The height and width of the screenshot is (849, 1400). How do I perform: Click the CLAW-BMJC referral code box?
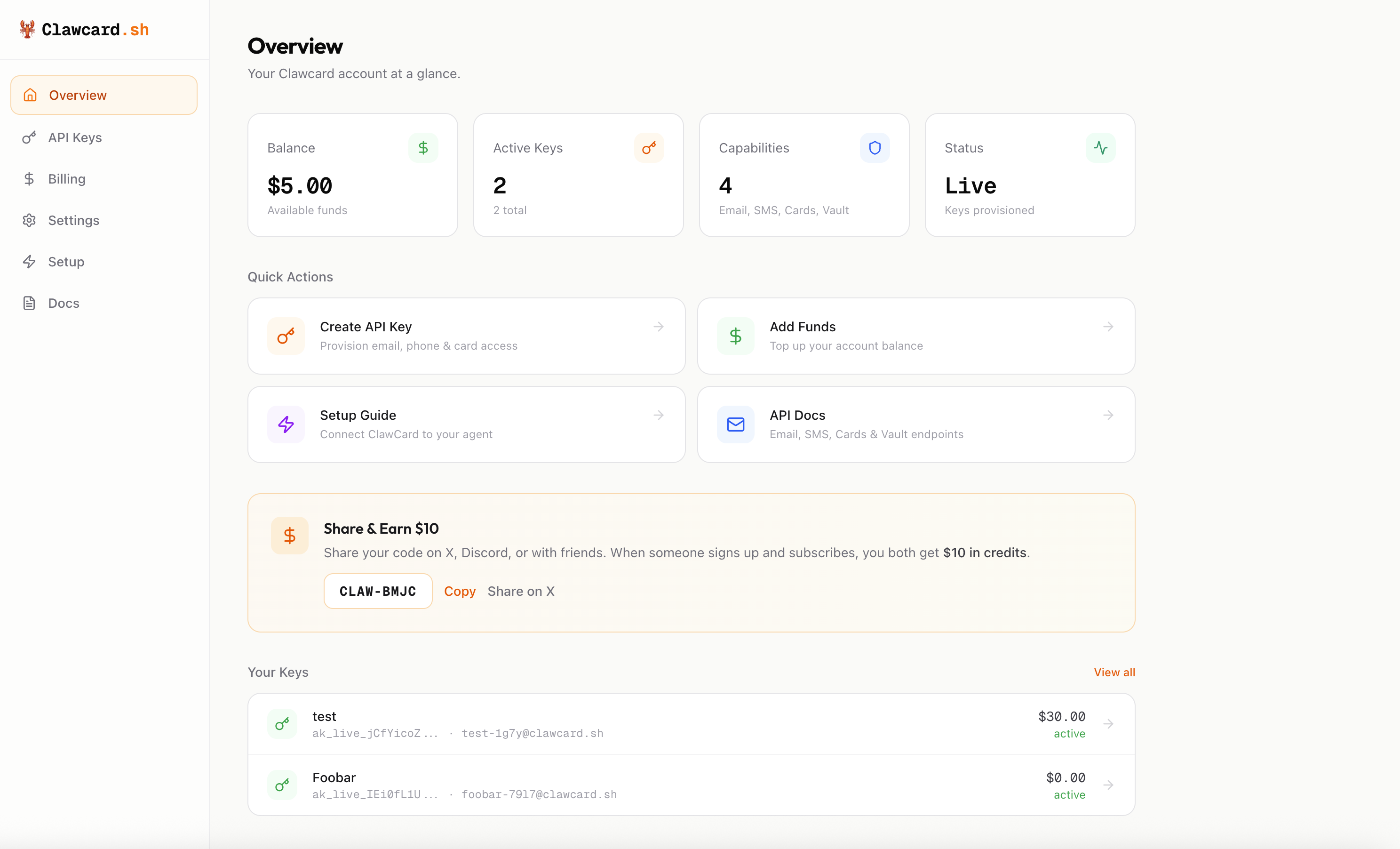[377, 591]
